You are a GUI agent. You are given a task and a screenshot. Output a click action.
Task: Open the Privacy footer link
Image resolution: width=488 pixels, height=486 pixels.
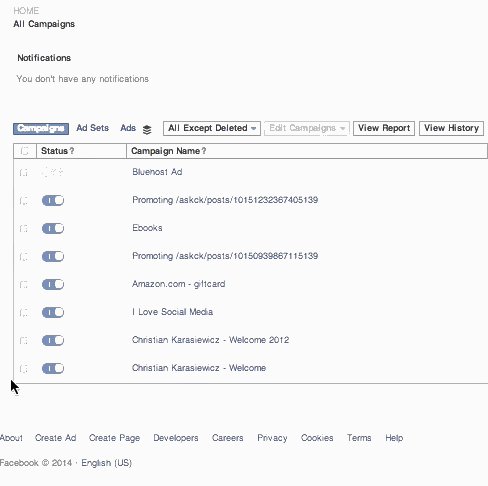point(272,438)
